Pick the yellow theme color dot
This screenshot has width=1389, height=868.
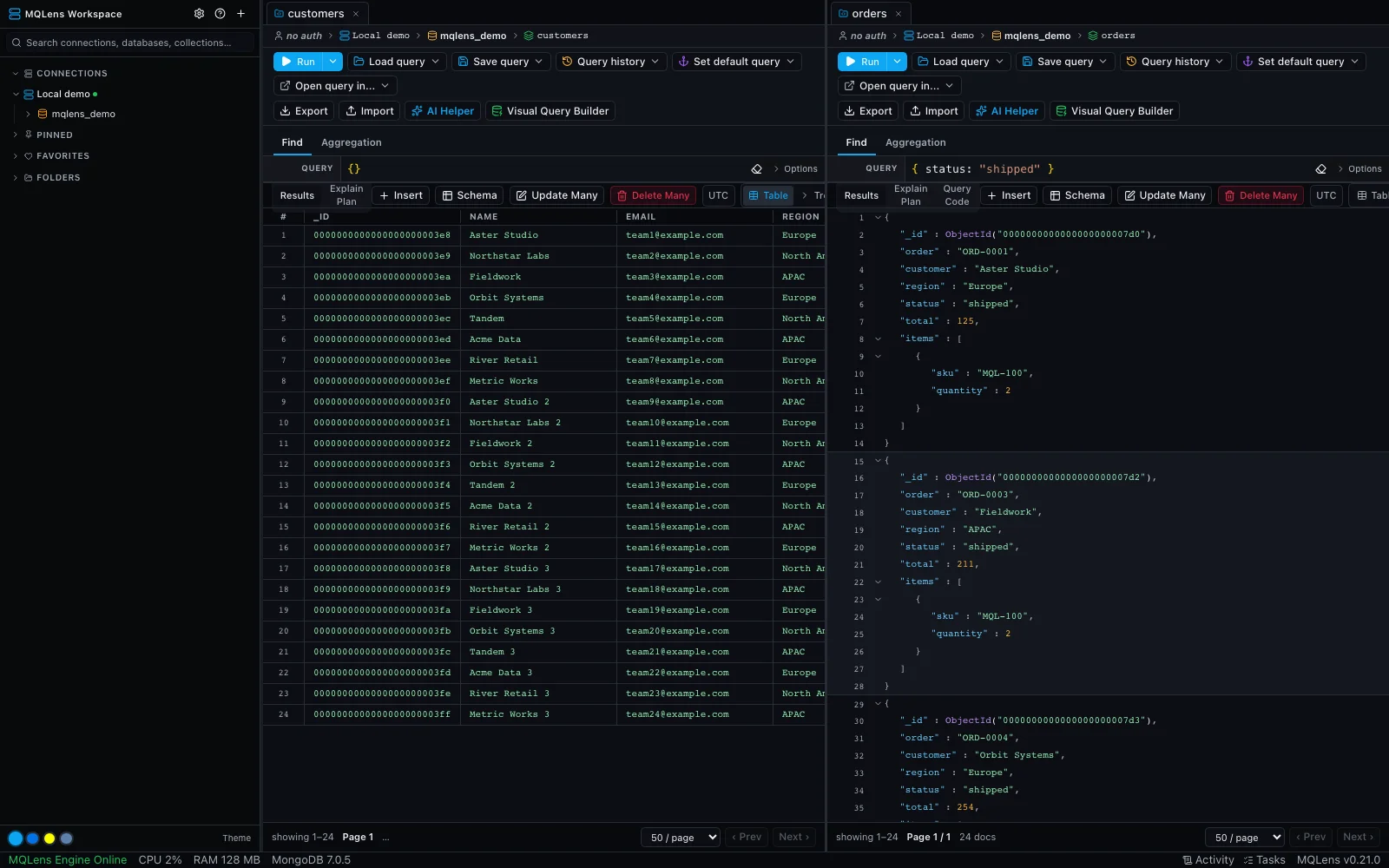[49, 838]
